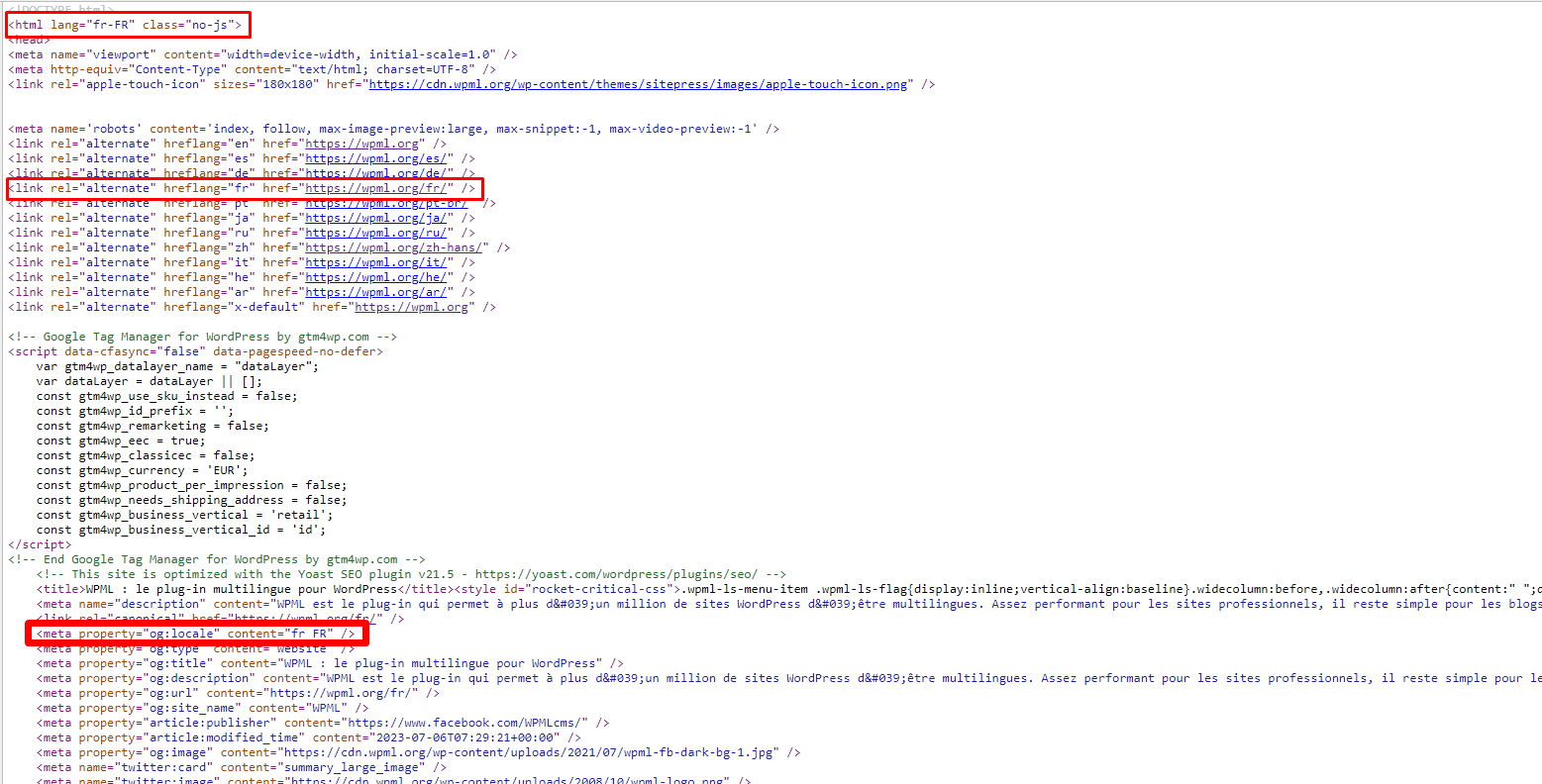Open the https://wpml.org link on the hreflang="en" line
Screen dimensions: 1542x784
361,144
